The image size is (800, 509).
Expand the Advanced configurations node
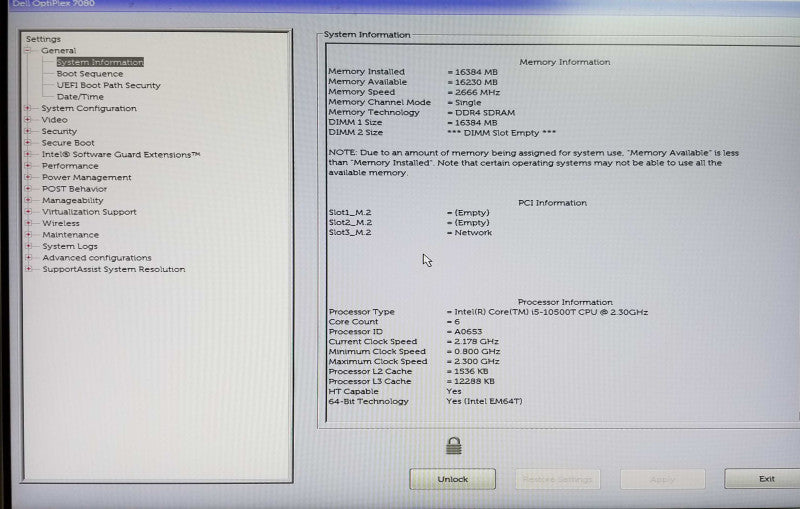coord(29,258)
